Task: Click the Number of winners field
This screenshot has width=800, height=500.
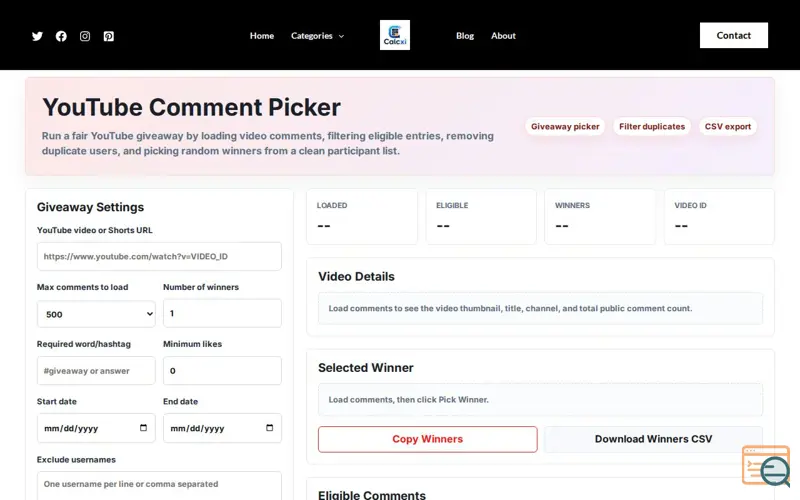Action: pyautogui.click(x=222, y=313)
